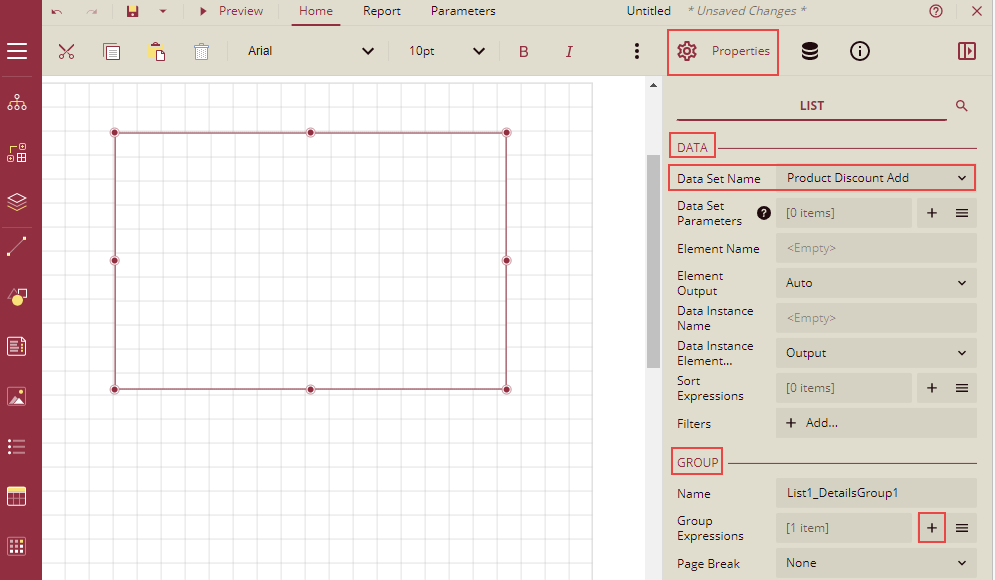Copy the selected item
This screenshot has height=580, width=995.
[112, 51]
